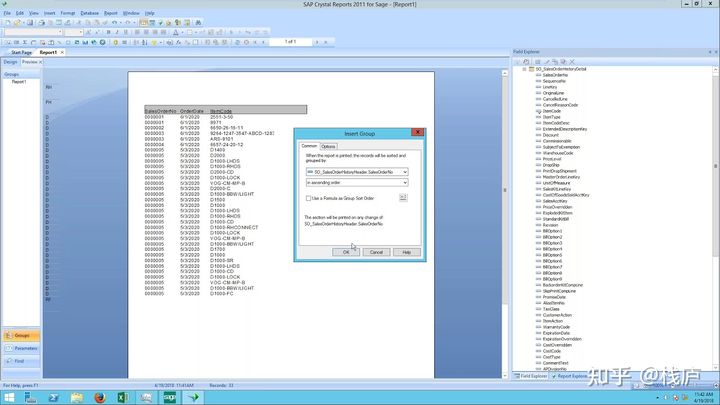Select the ItemCode field in Field Explorer

[551, 111]
